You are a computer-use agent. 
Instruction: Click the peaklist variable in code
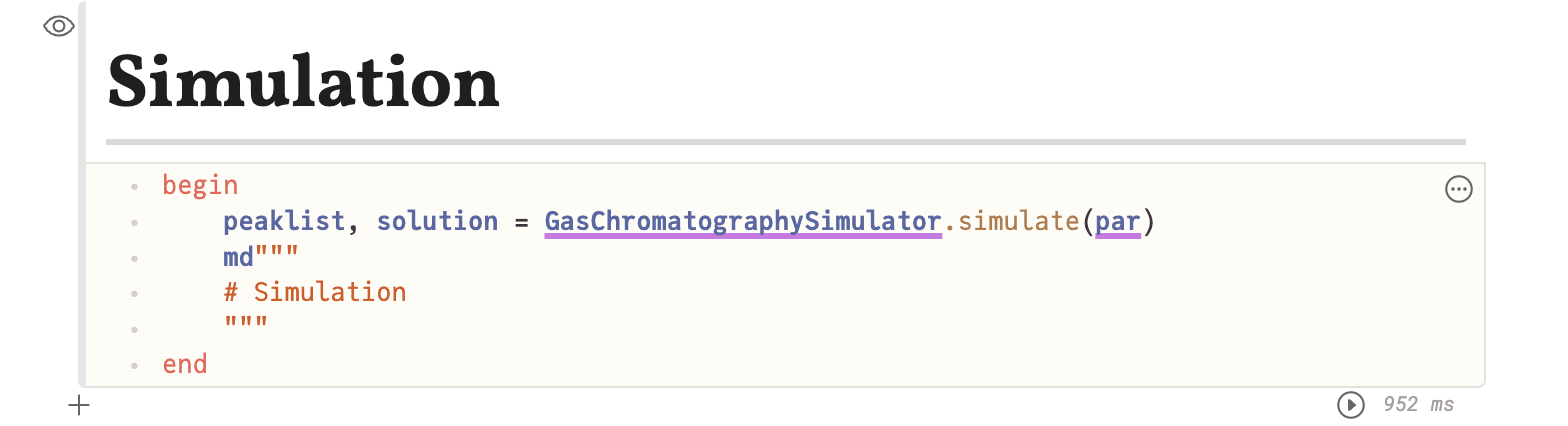284,221
